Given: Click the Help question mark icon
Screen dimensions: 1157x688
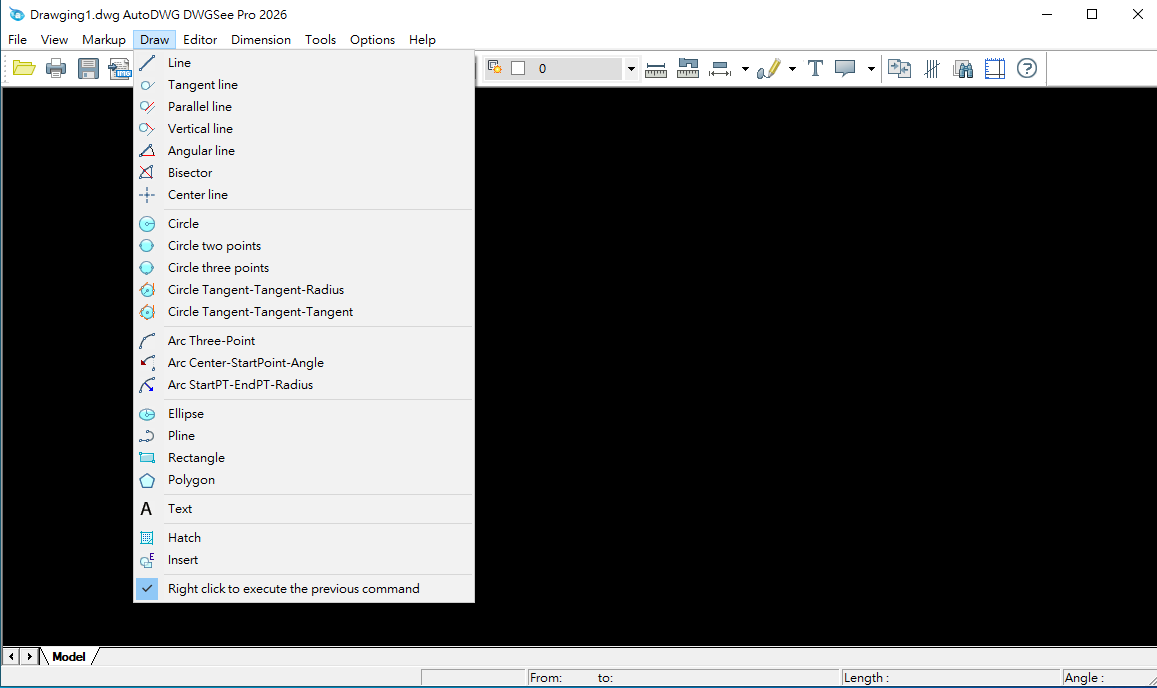Looking at the screenshot, I should (x=1027, y=68).
